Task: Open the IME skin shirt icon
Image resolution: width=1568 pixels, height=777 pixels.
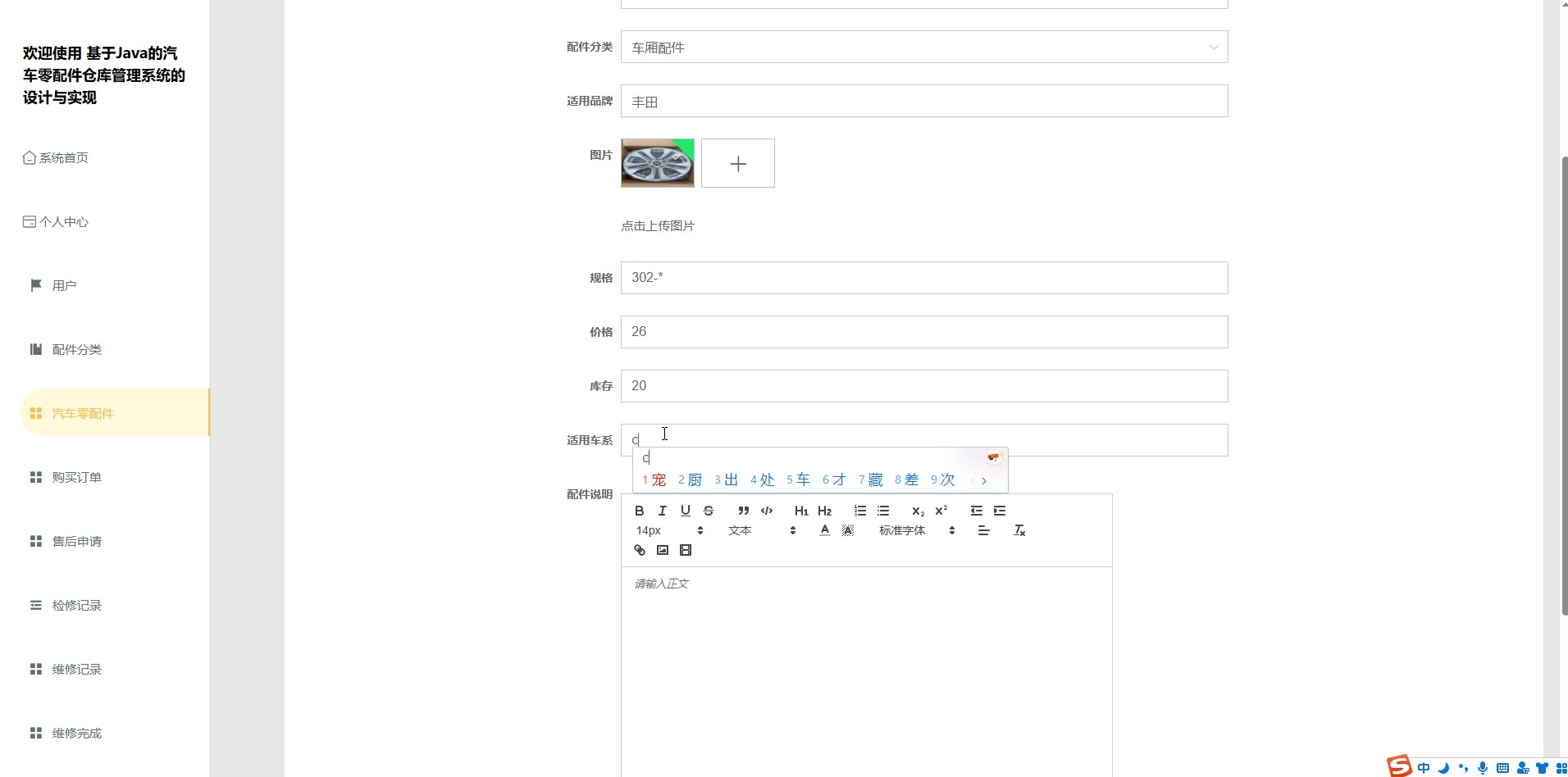Action: tap(1542, 768)
